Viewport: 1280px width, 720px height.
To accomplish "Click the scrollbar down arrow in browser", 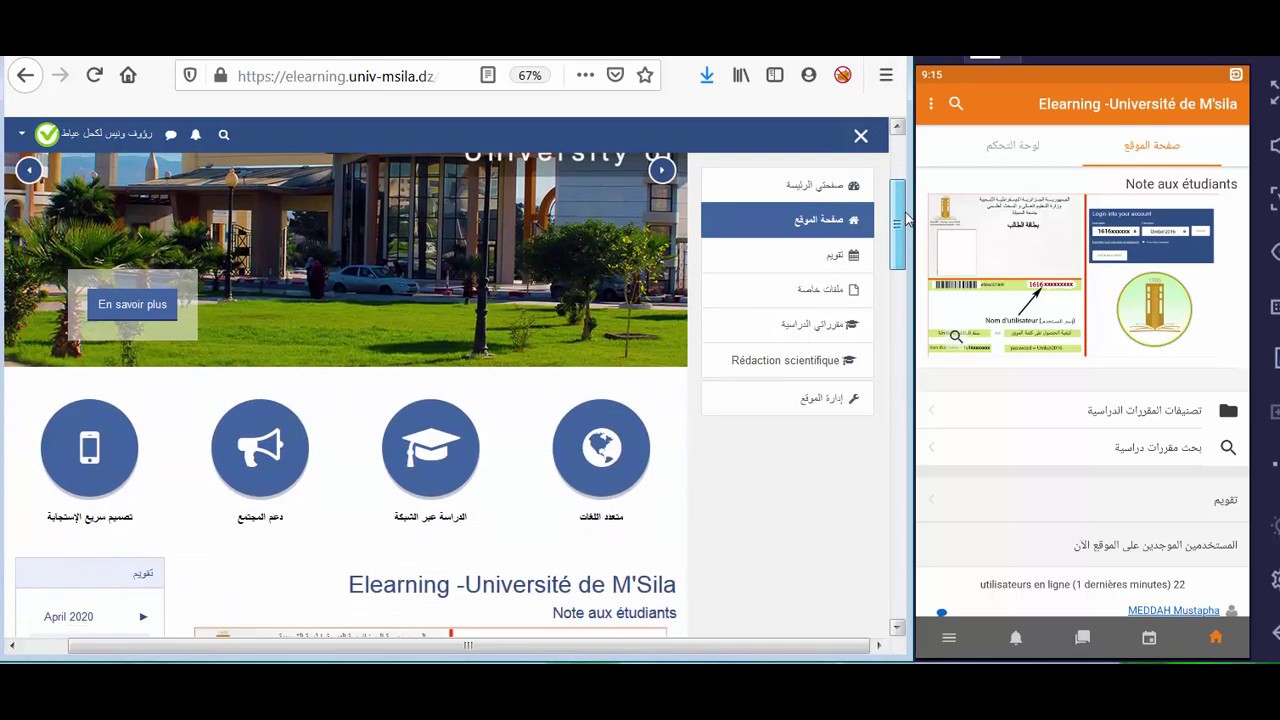I will (897, 627).
